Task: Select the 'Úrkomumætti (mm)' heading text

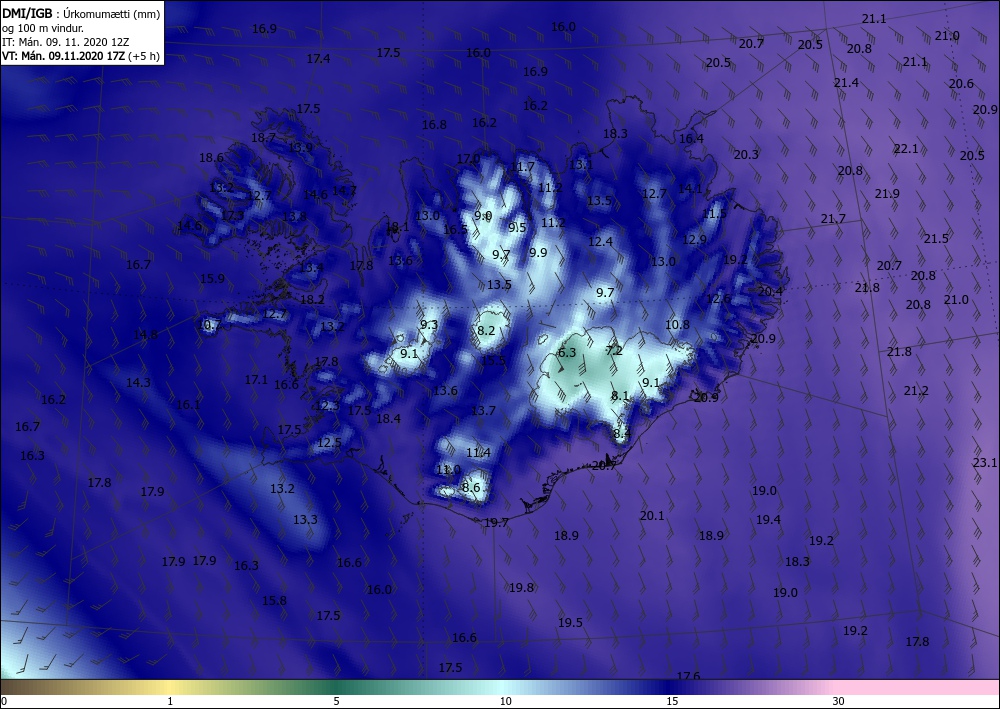Action: point(112,14)
